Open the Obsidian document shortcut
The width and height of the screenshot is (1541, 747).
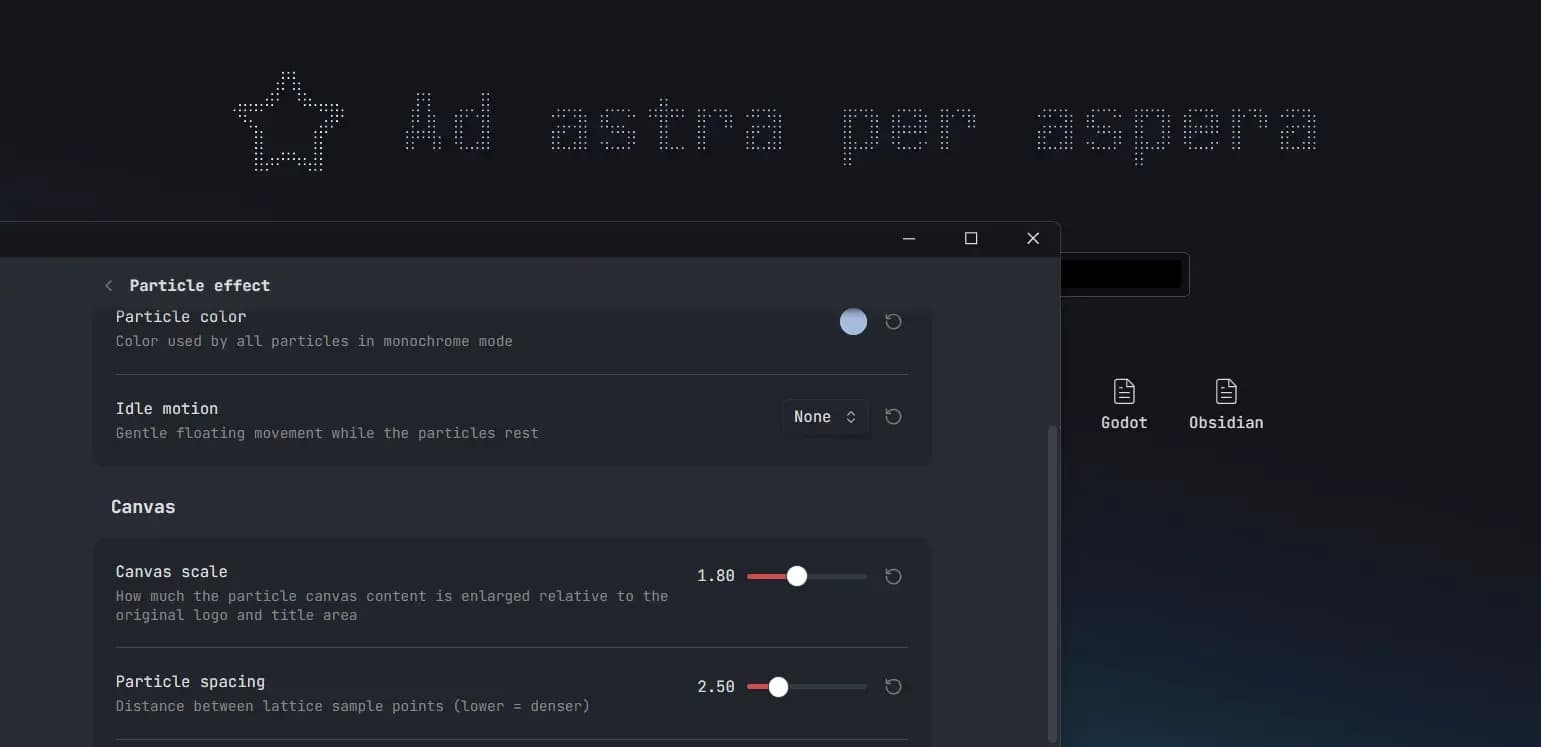[1226, 405]
